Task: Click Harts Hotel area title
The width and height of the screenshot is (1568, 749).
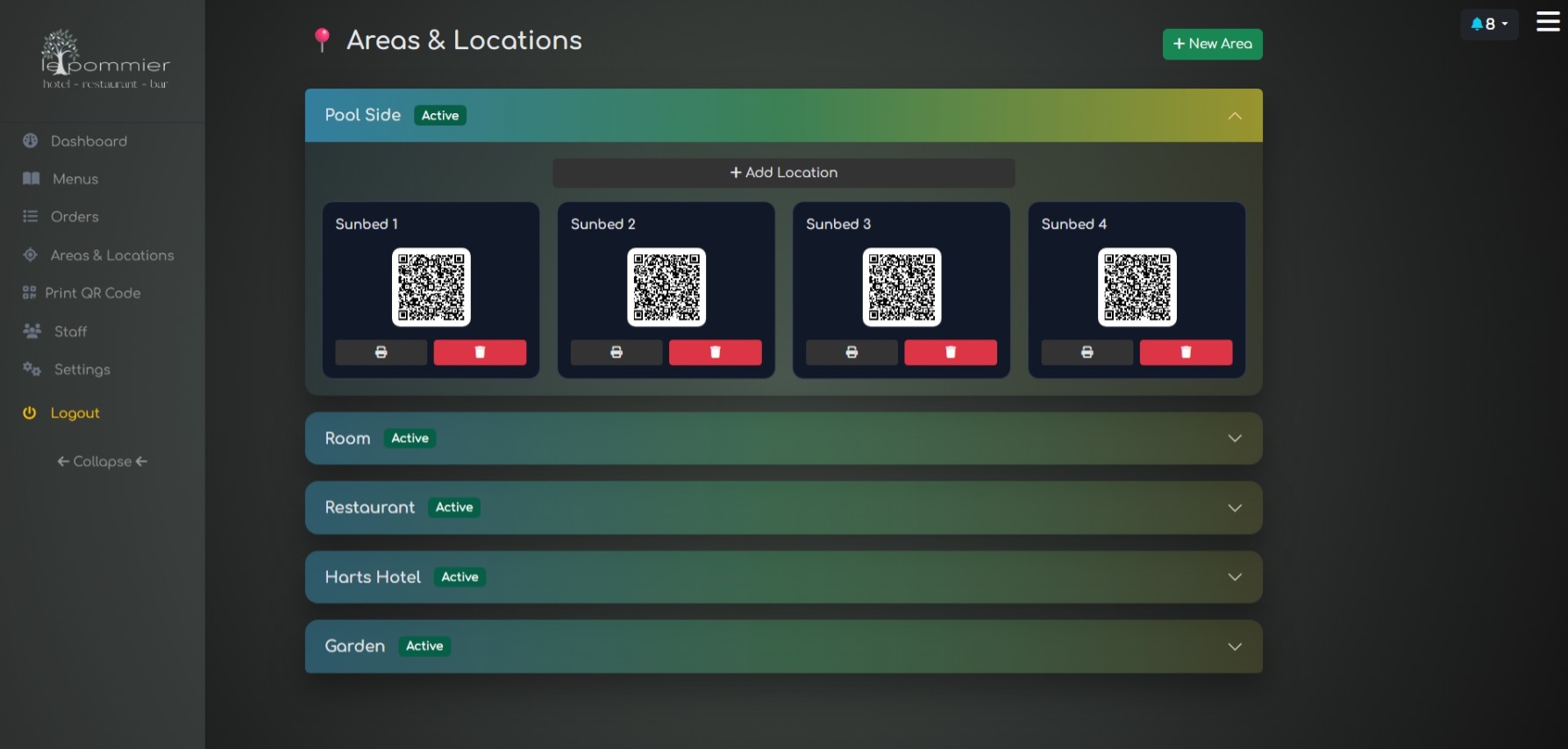Action: pyautogui.click(x=373, y=577)
